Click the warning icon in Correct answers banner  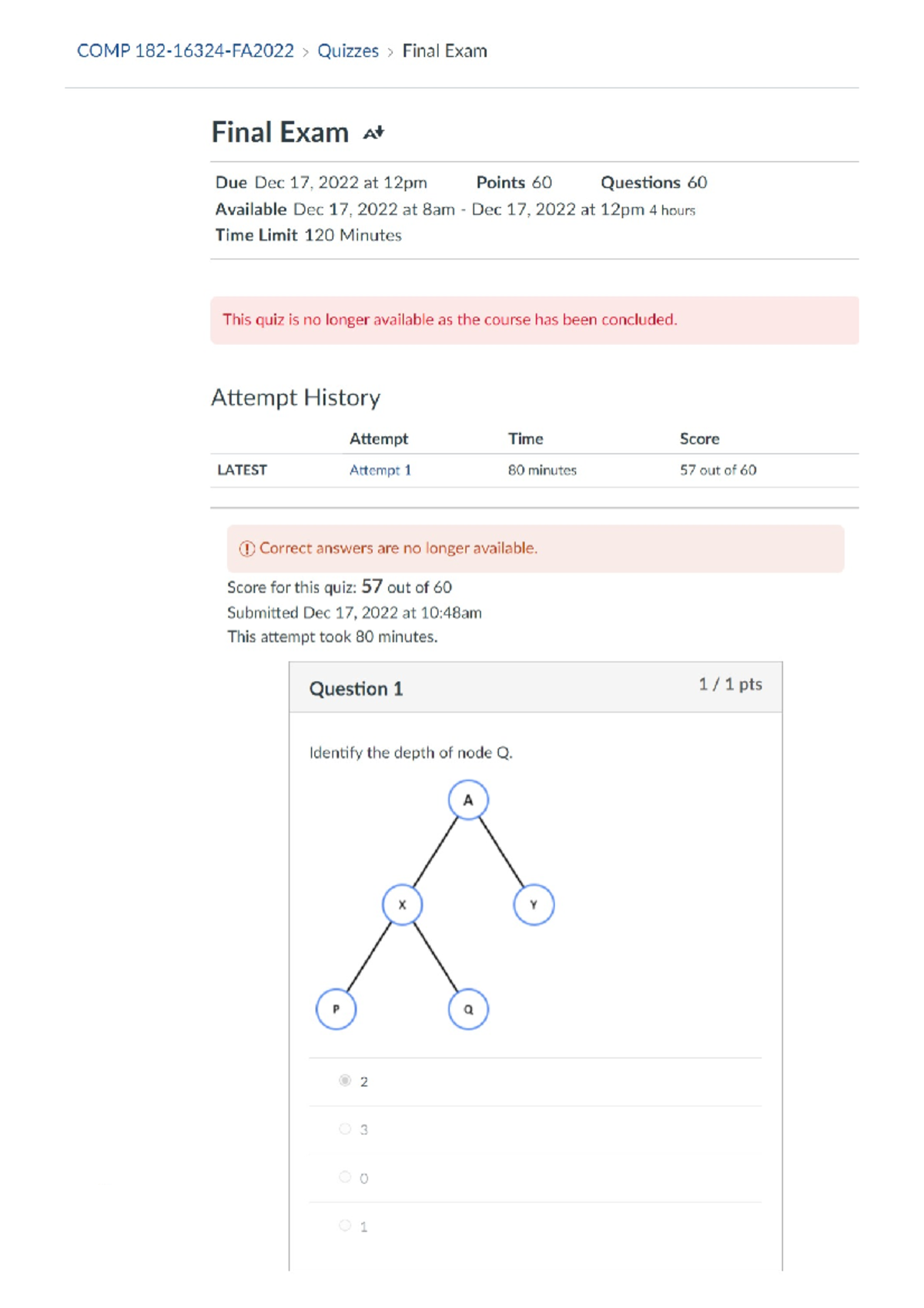point(246,548)
